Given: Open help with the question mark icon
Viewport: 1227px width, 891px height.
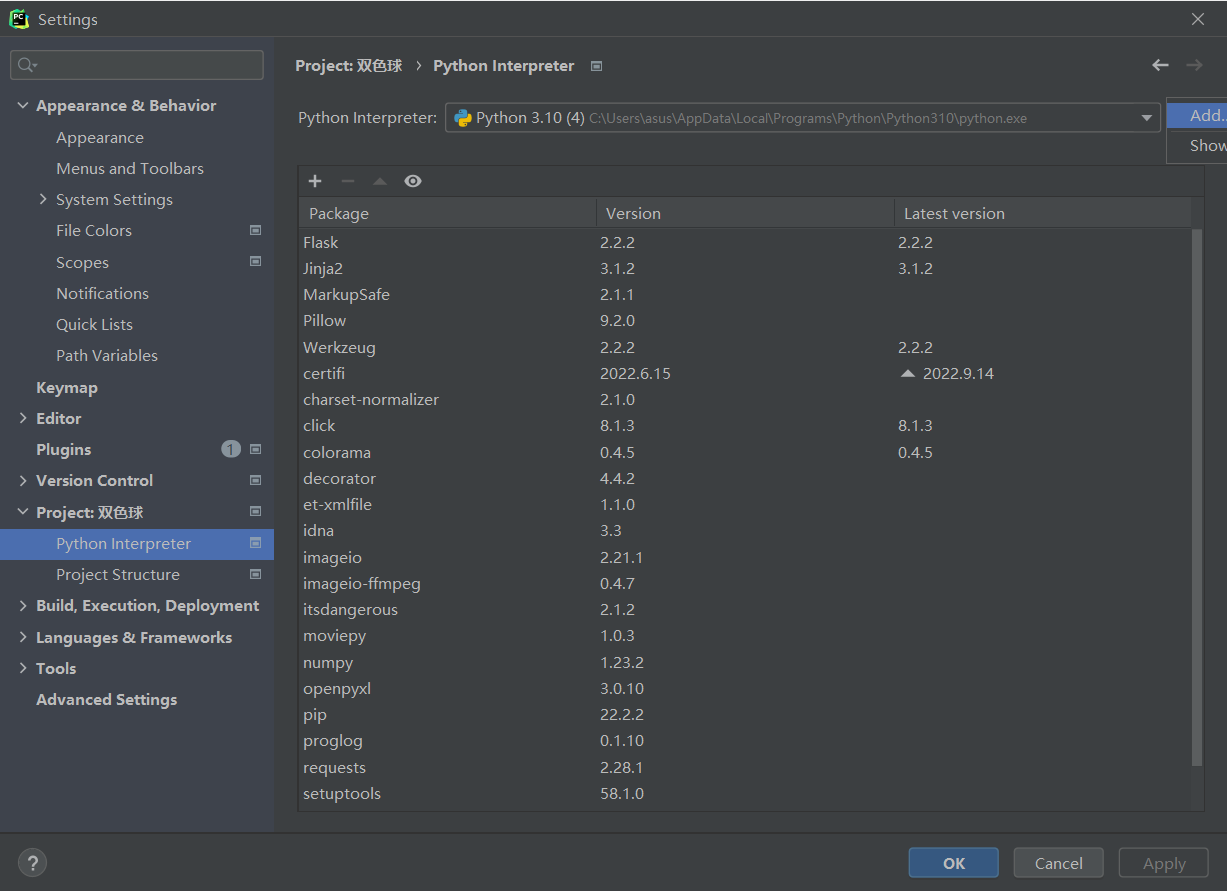Looking at the screenshot, I should (32, 863).
